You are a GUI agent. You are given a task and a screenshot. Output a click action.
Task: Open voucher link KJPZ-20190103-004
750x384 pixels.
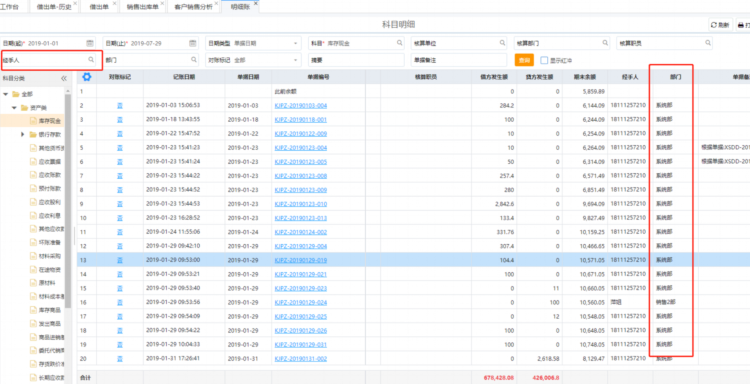(x=301, y=105)
